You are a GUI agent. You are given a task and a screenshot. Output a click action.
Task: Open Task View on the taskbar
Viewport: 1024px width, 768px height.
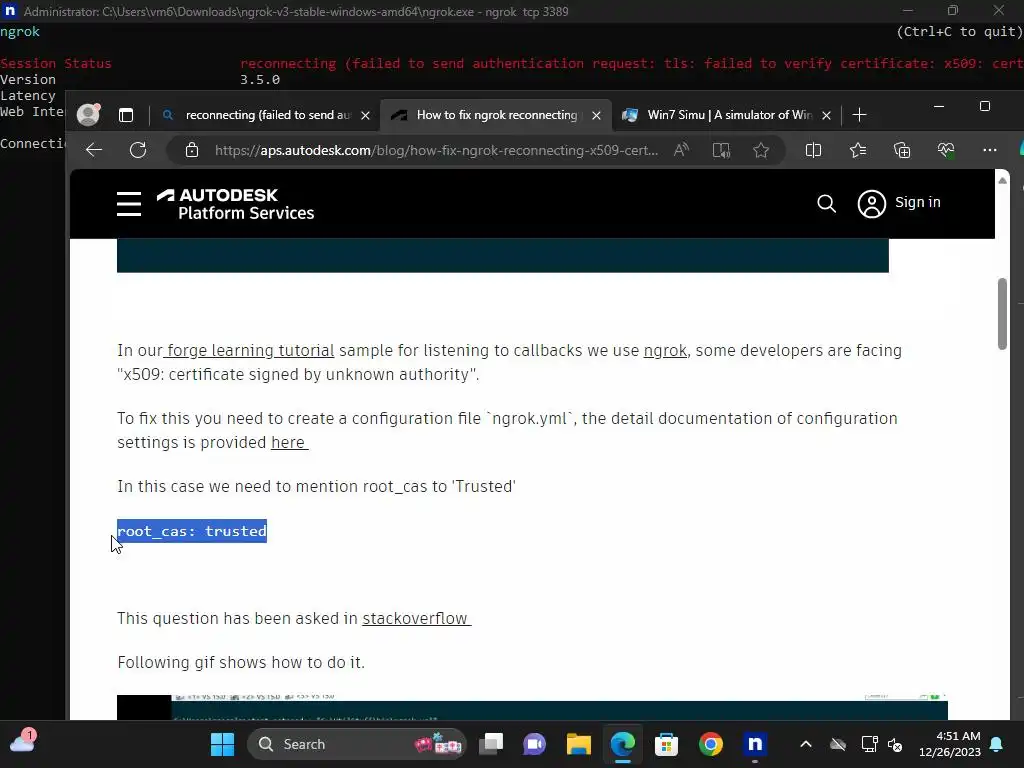click(491, 744)
